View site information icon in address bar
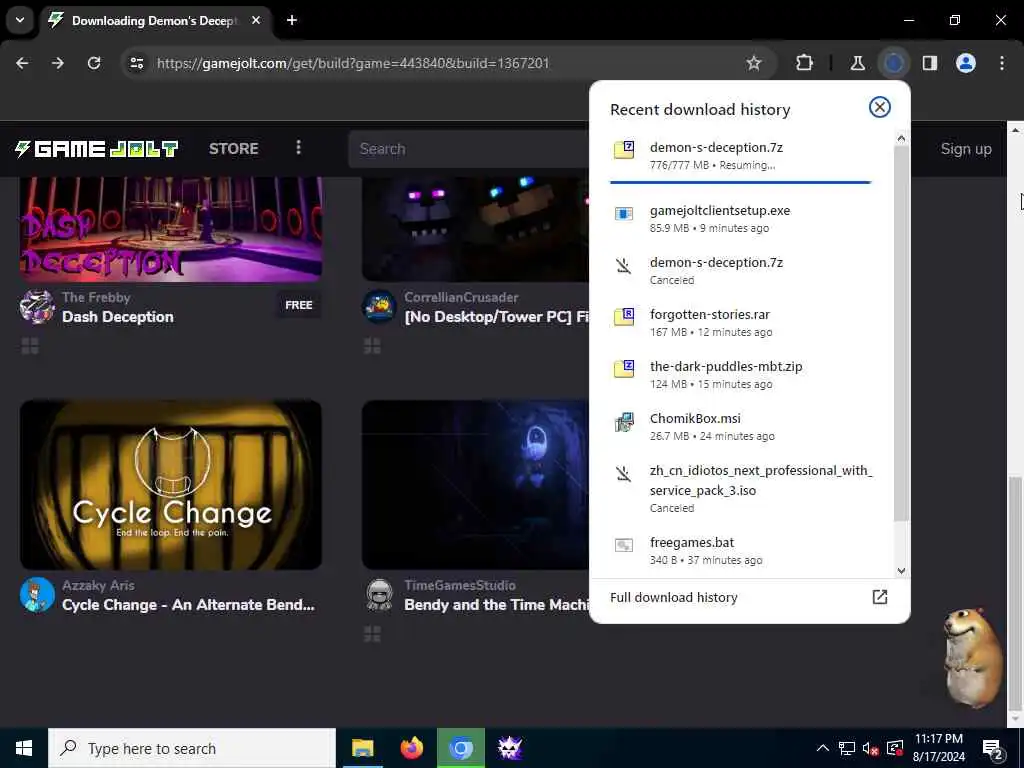 pyautogui.click(x=136, y=63)
